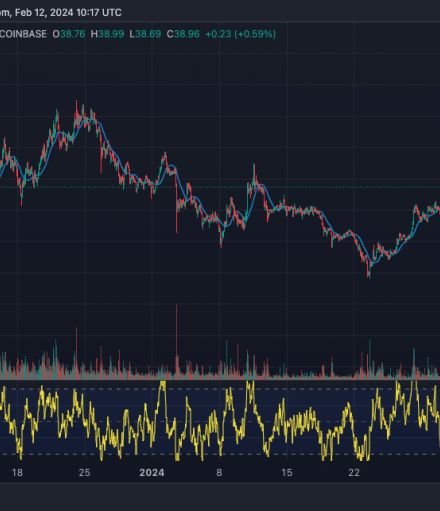440x511 pixels.
Task: Click the lowest candle wick after the 22nd
Action: tap(369, 272)
